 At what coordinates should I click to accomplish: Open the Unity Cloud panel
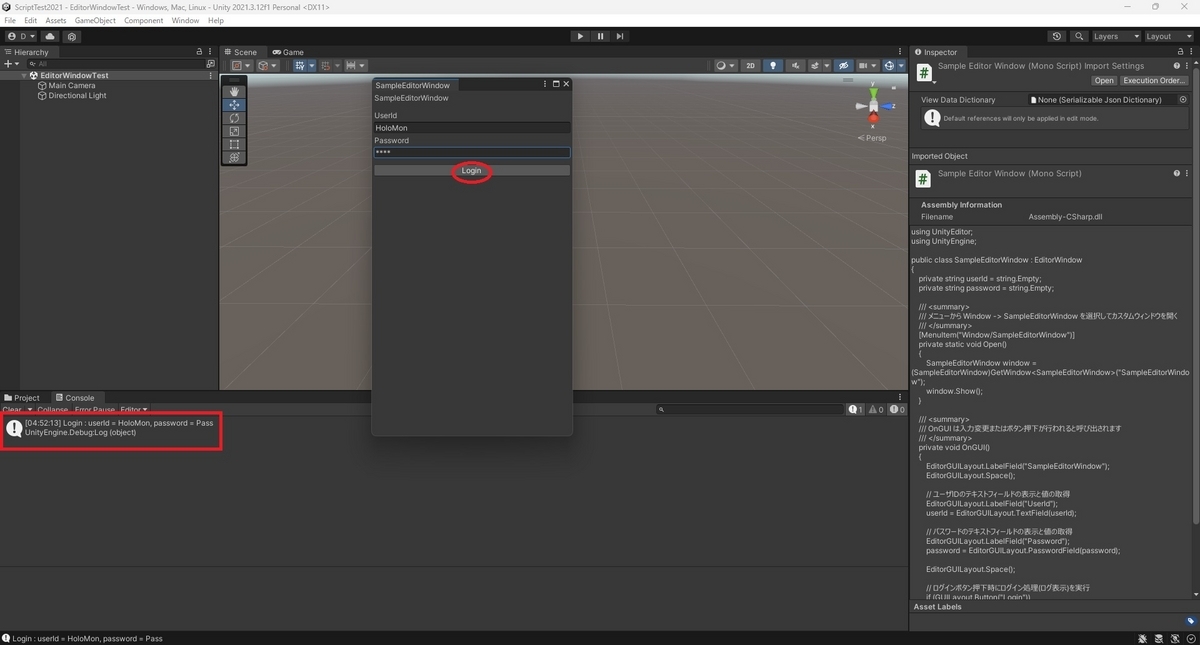(x=50, y=36)
